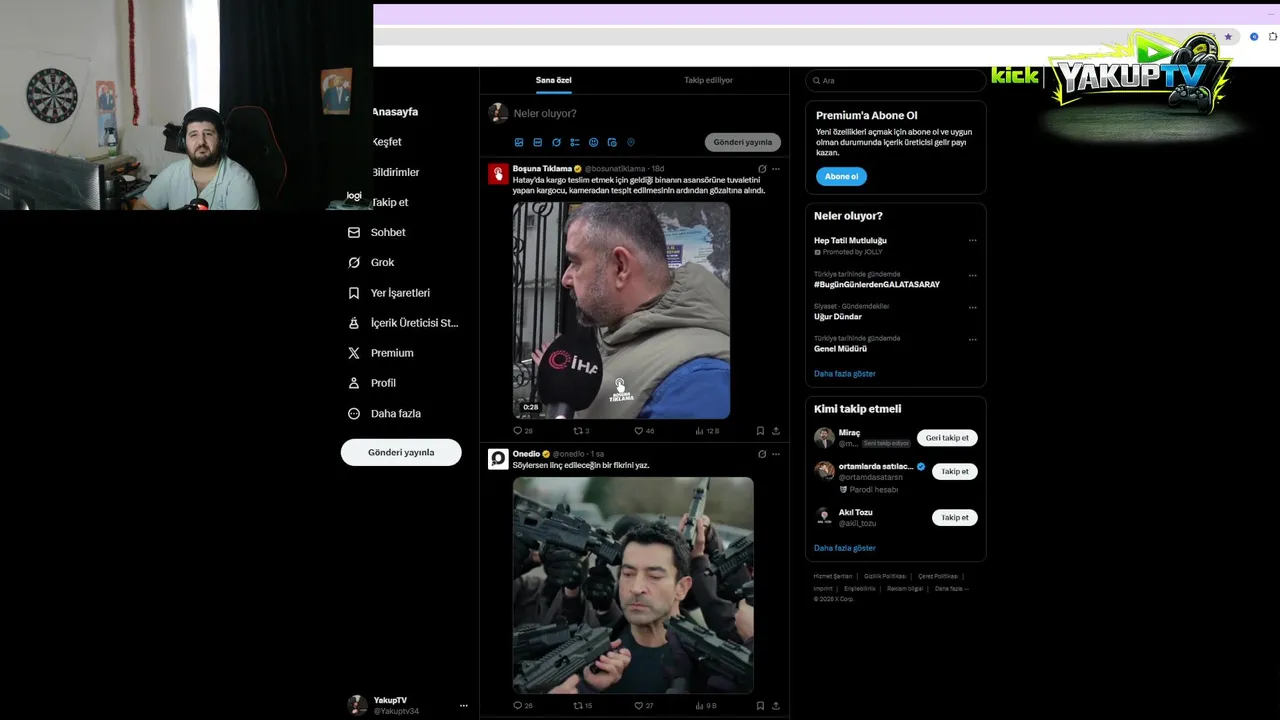1280x720 pixels.
Task: Reply to the Boşuna Tıklama post
Action: click(522, 431)
